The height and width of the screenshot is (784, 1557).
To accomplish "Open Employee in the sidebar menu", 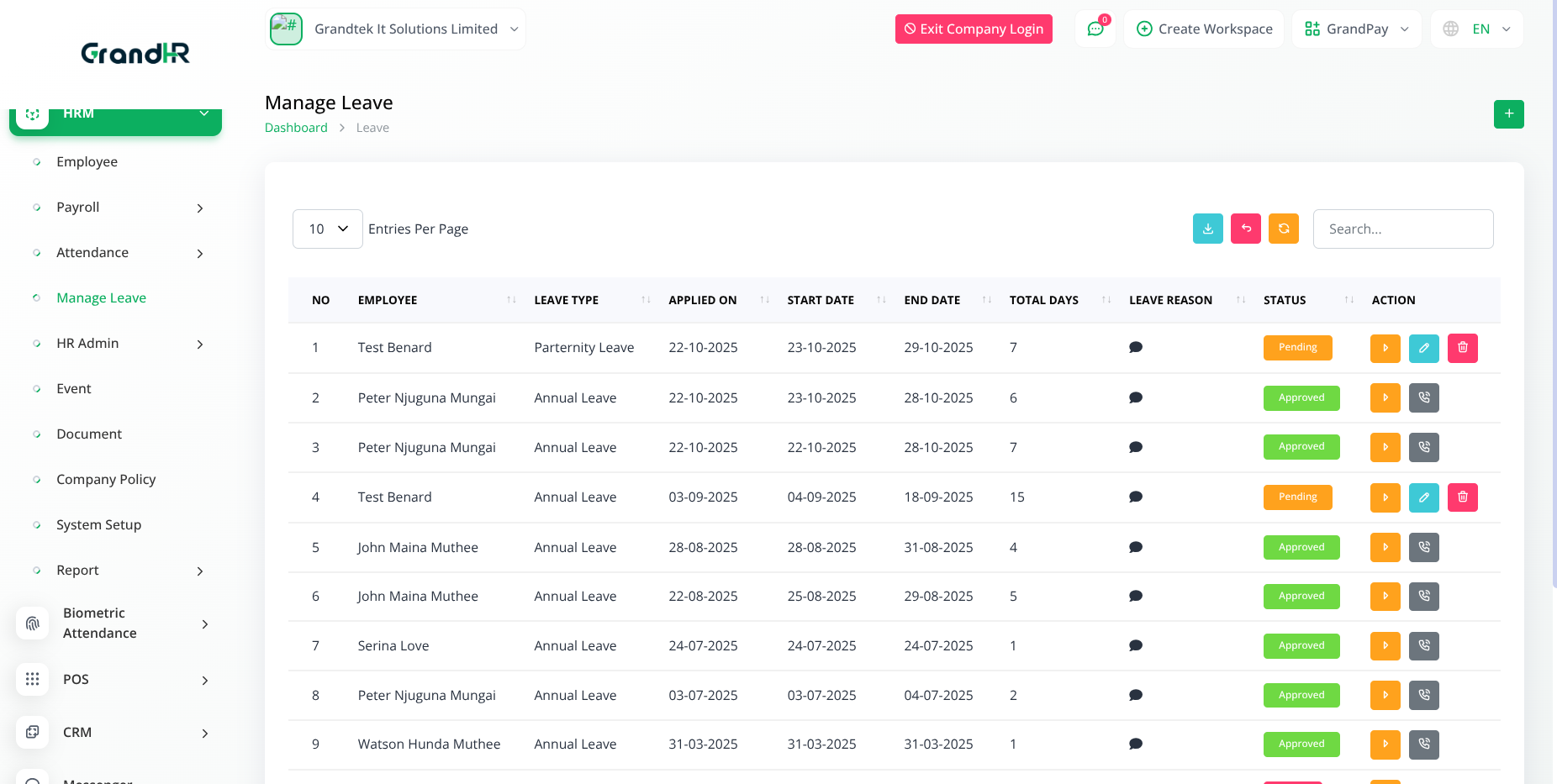I will 87,162.
